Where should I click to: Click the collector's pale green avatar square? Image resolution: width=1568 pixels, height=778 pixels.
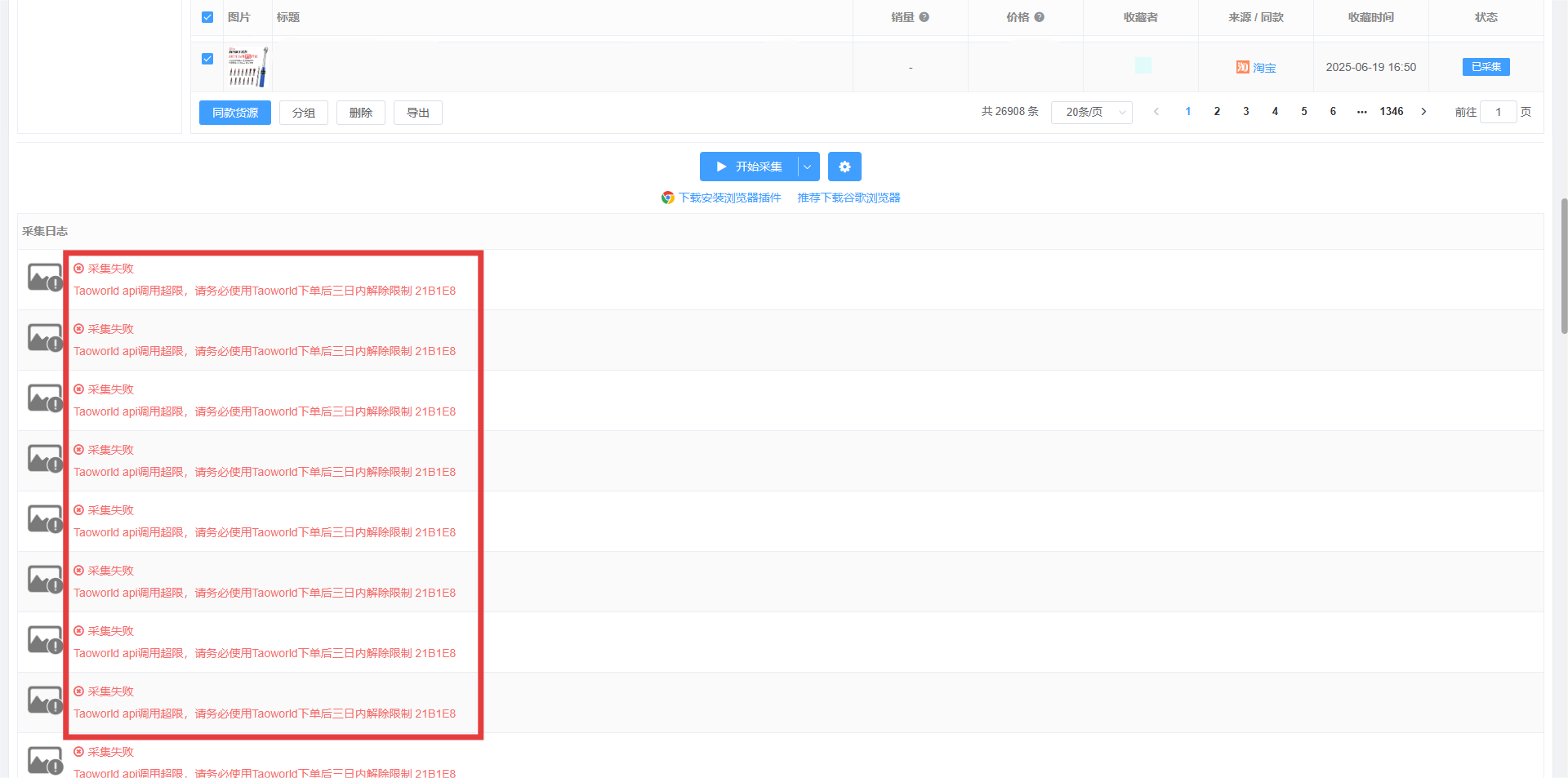coord(1143,65)
